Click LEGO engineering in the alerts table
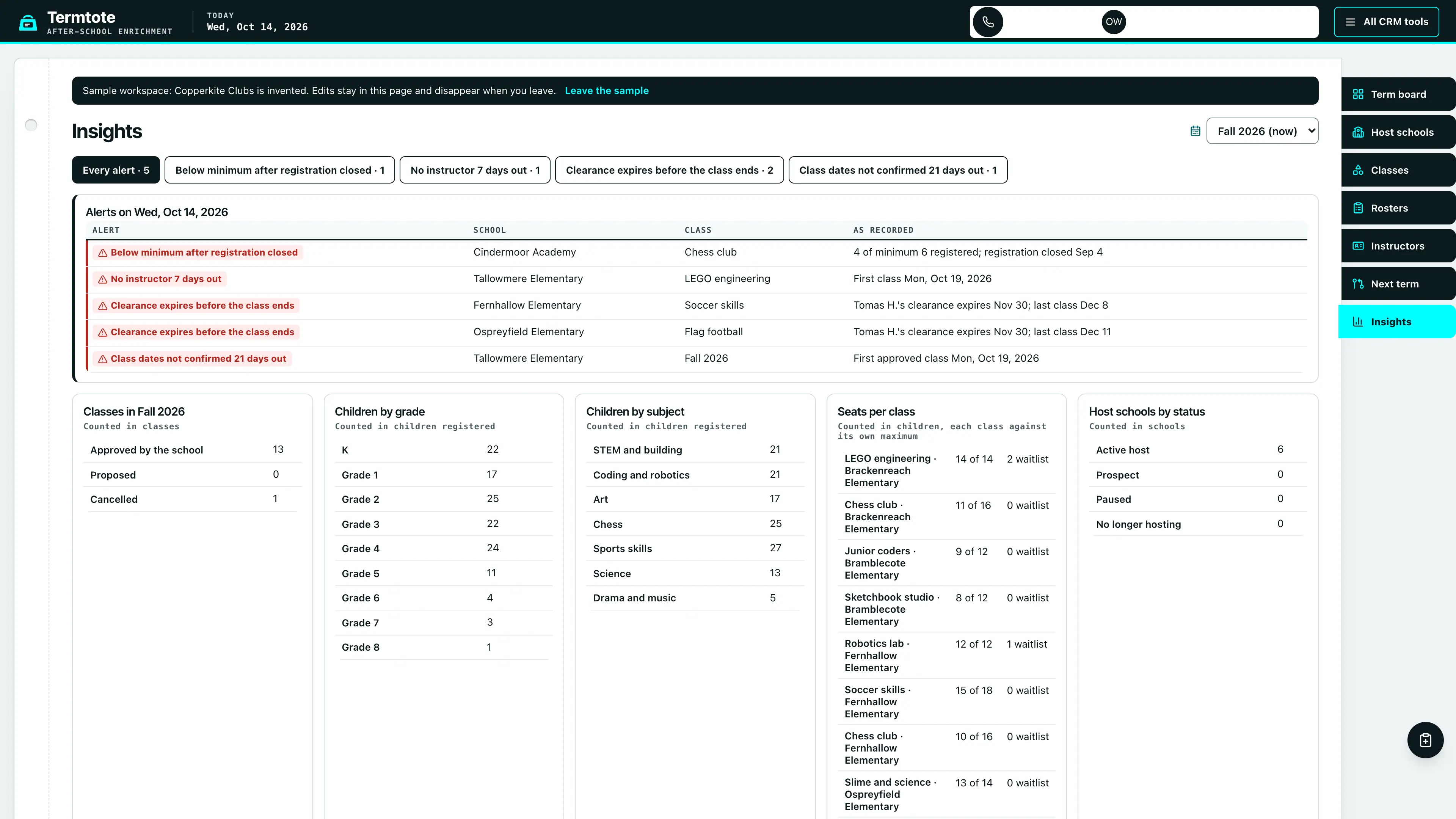Image resolution: width=1456 pixels, height=819 pixels. 727,279
